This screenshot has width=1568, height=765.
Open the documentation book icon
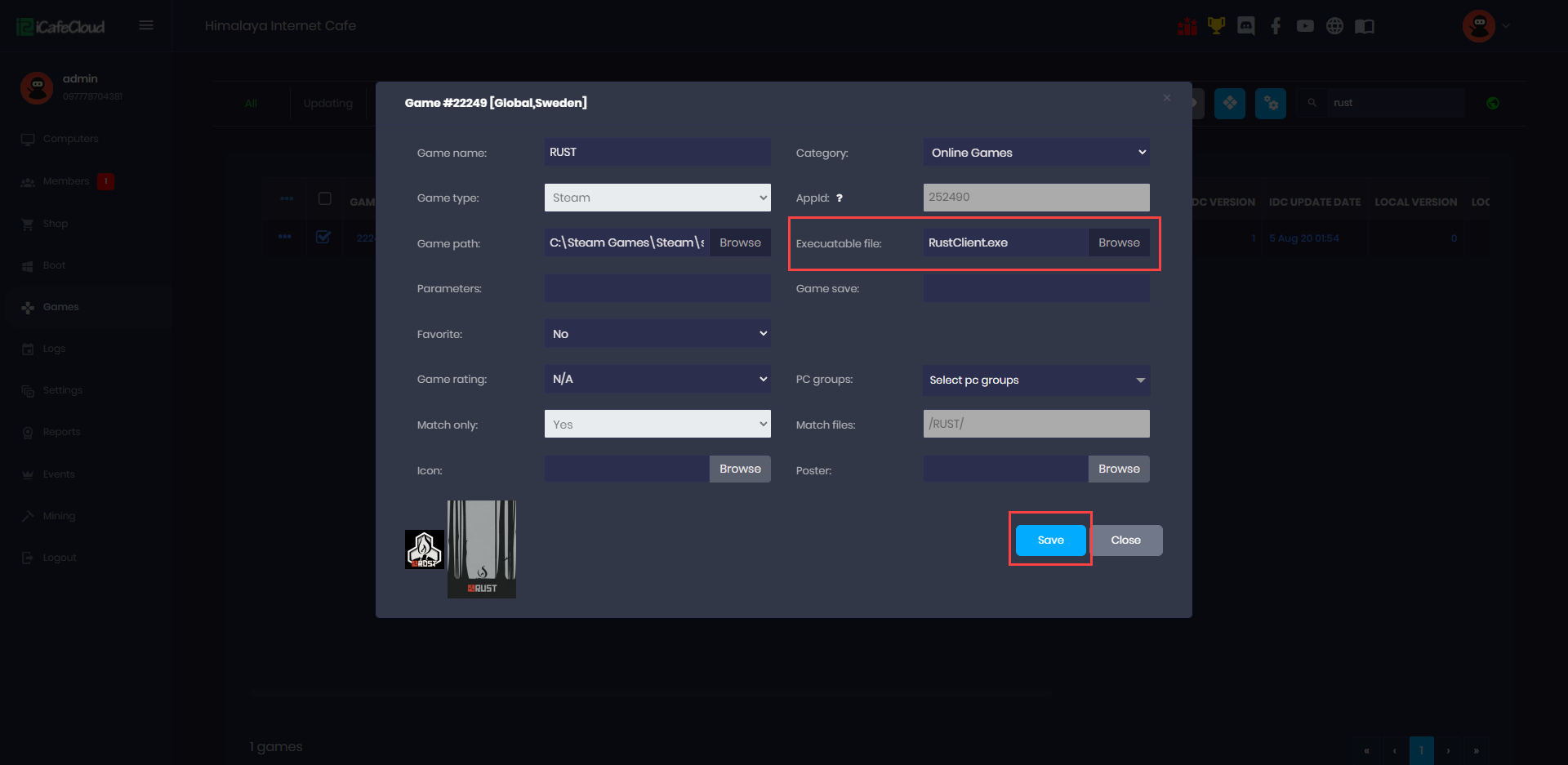click(x=1364, y=26)
